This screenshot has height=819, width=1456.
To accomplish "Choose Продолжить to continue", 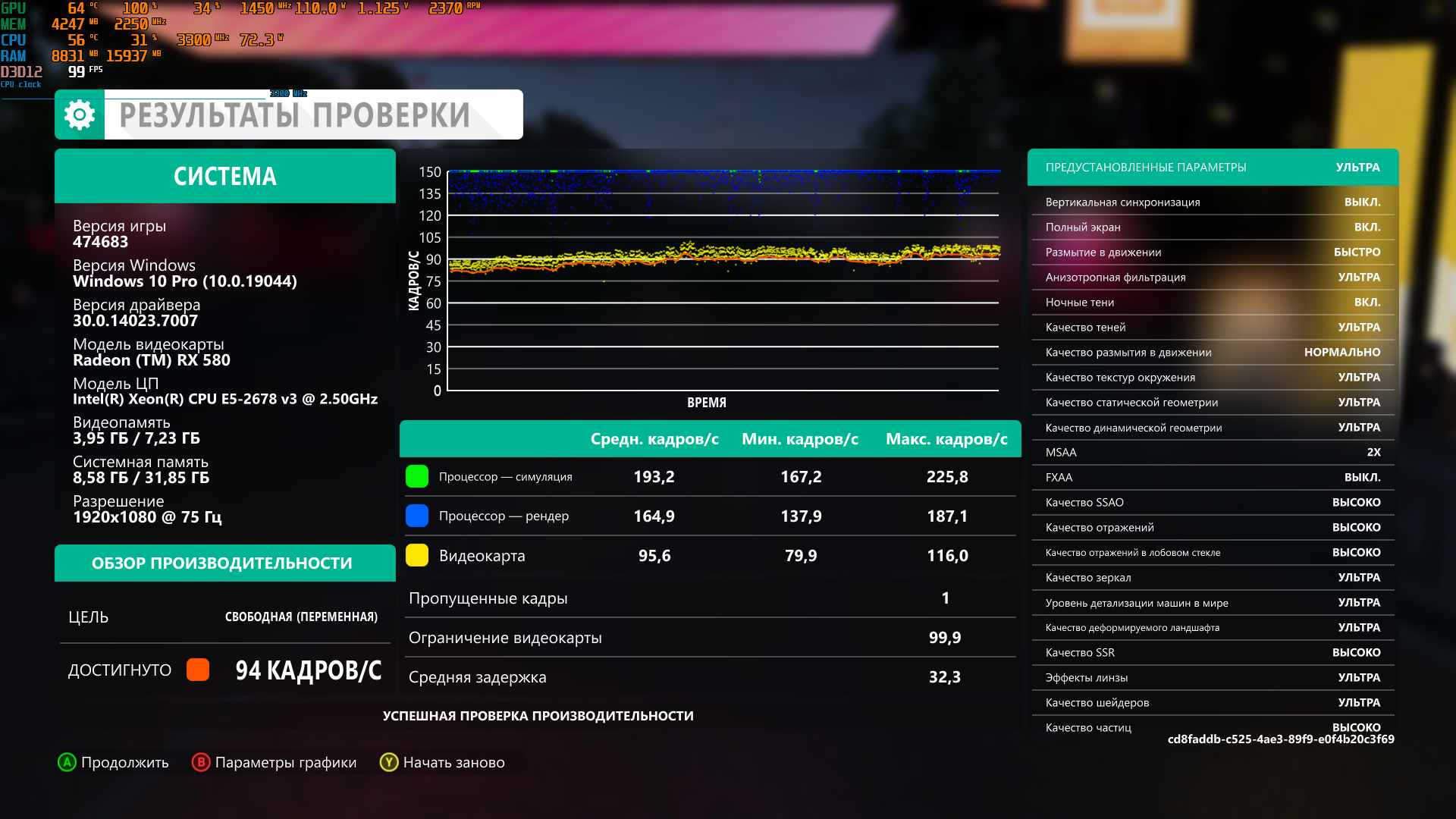I will [125, 762].
